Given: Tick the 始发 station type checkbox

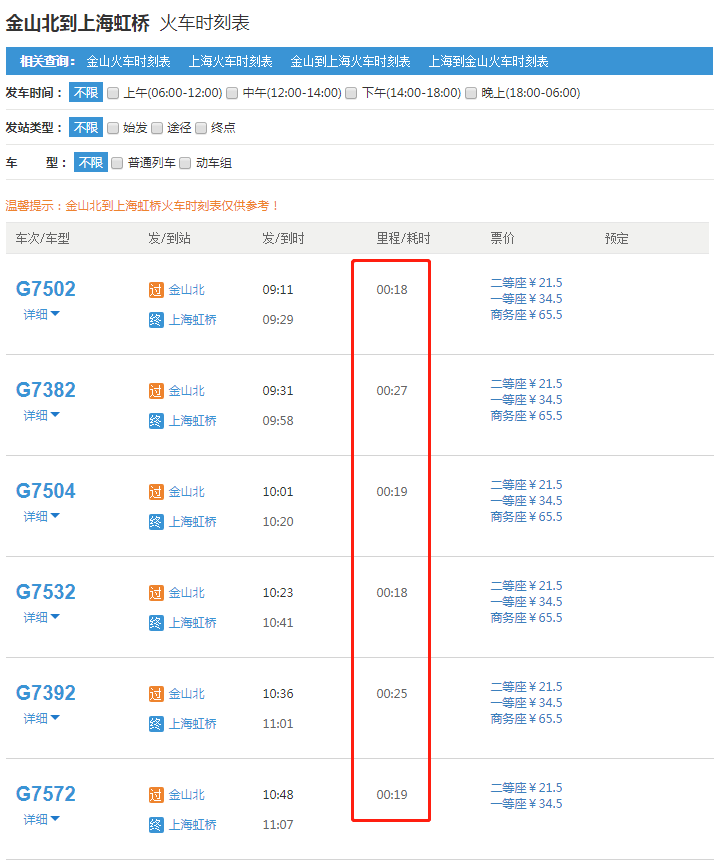Looking at the screenshot, I should [x=113, y=128].
